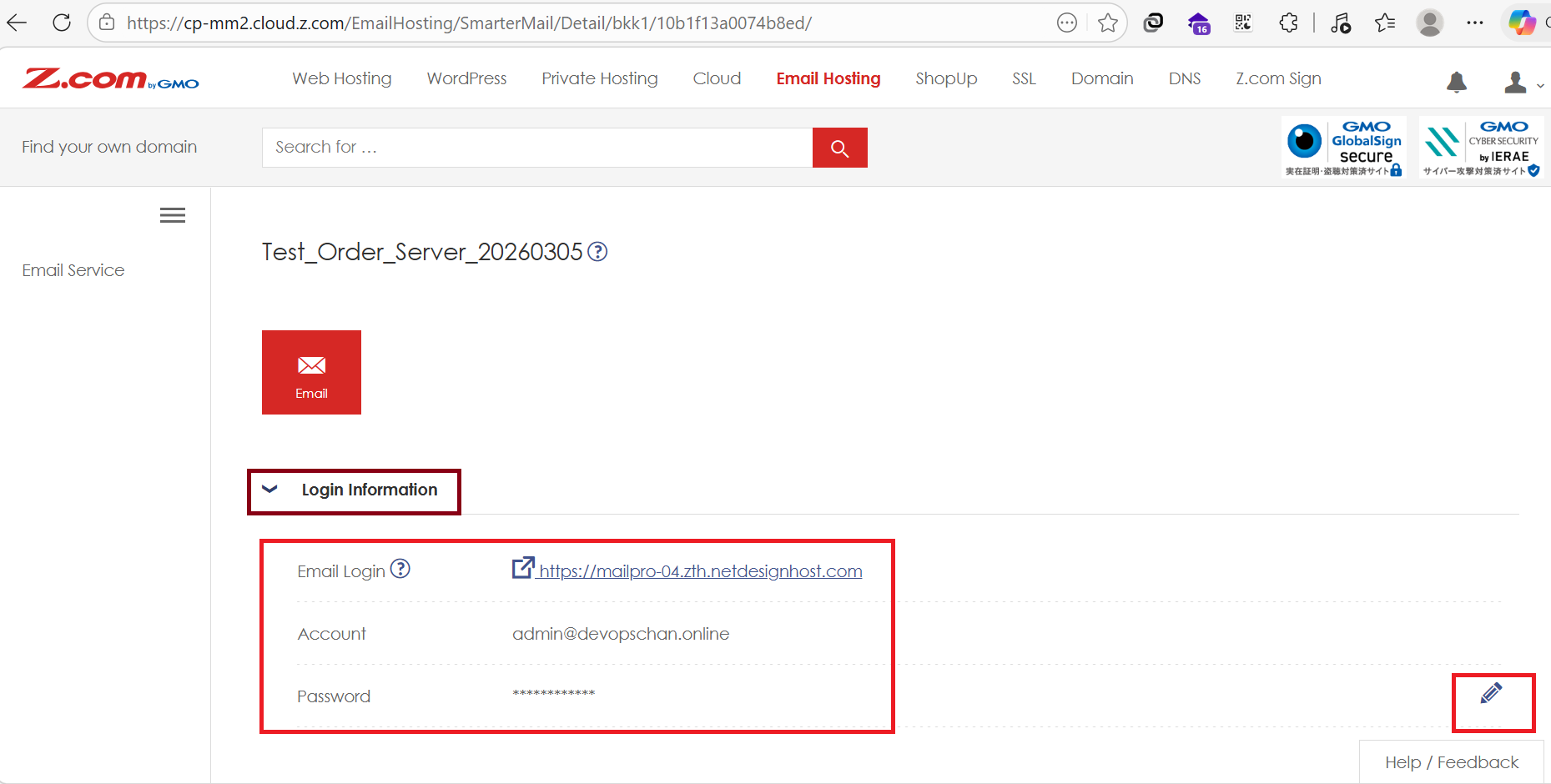The height and width of the screenshot is (784, 1551).
Task: Add page to favorites star icon
Action: point(1107,23)
